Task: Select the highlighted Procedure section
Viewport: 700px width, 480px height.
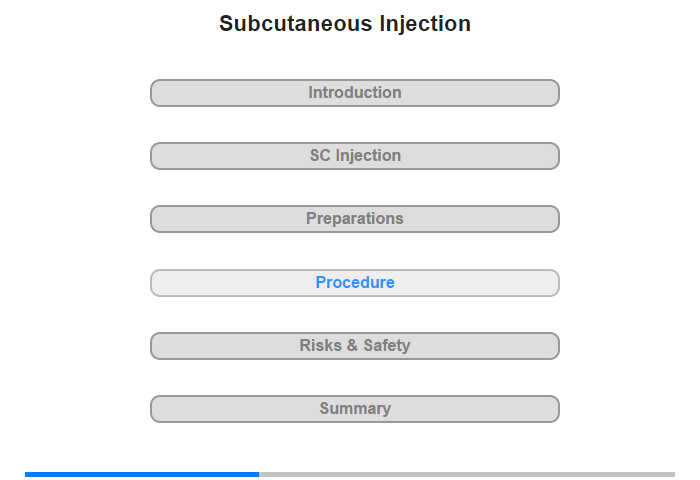Action: click(x=355, y=283)
